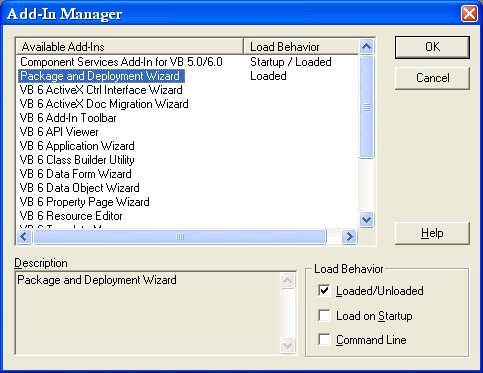Select Component Services Add-In for VB 5.0/6.0

pos(121,62)
